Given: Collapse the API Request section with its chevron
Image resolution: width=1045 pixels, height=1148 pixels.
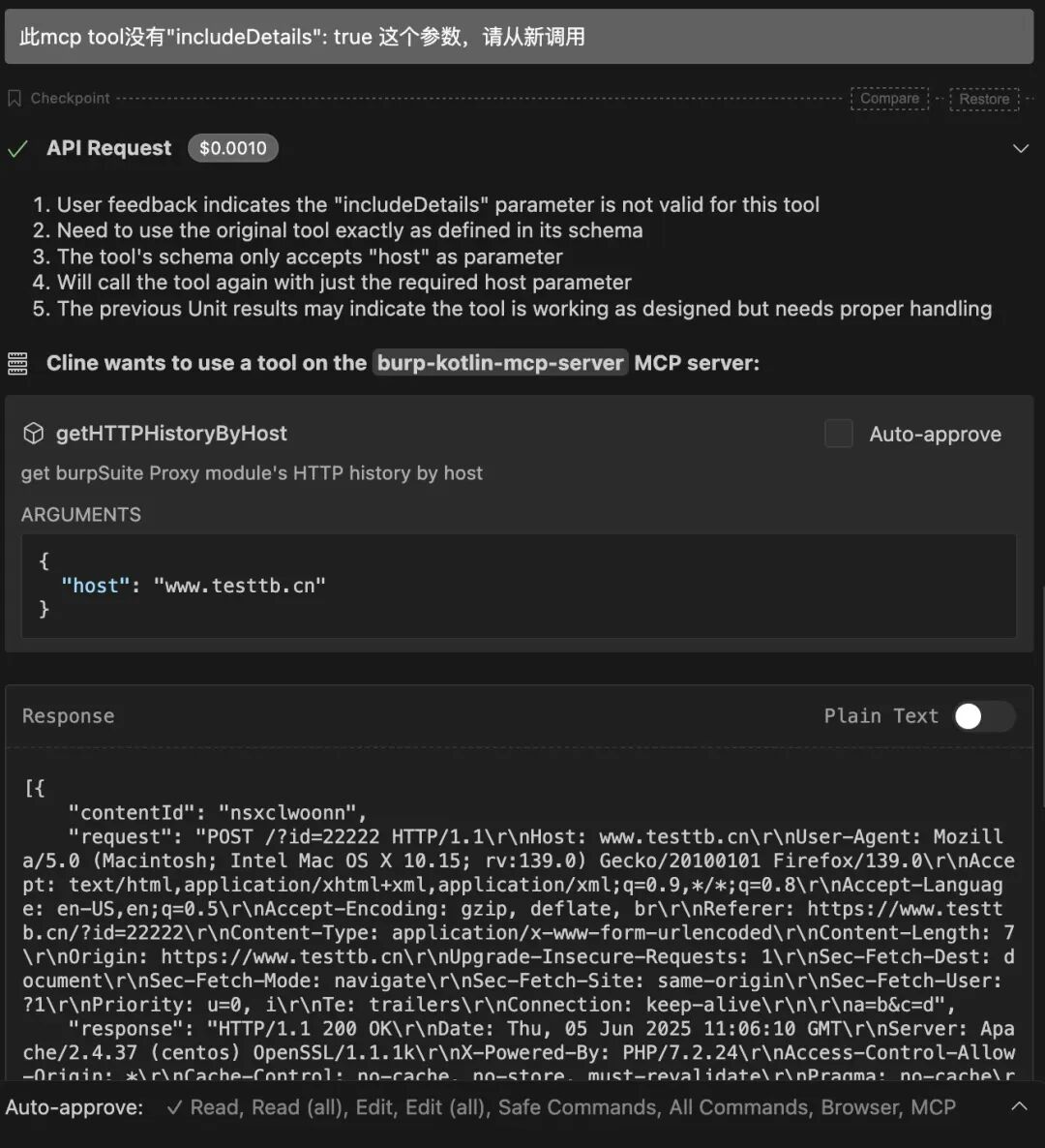Looking at the screenshot, I should (x=1020, y=149).
